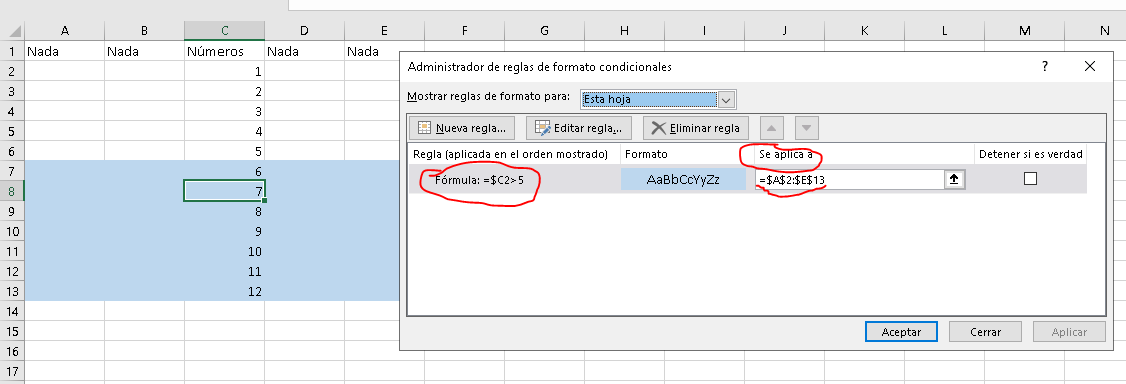Select the column C header
This screenshot has height=384, width=1126.
tap(224, 31)
